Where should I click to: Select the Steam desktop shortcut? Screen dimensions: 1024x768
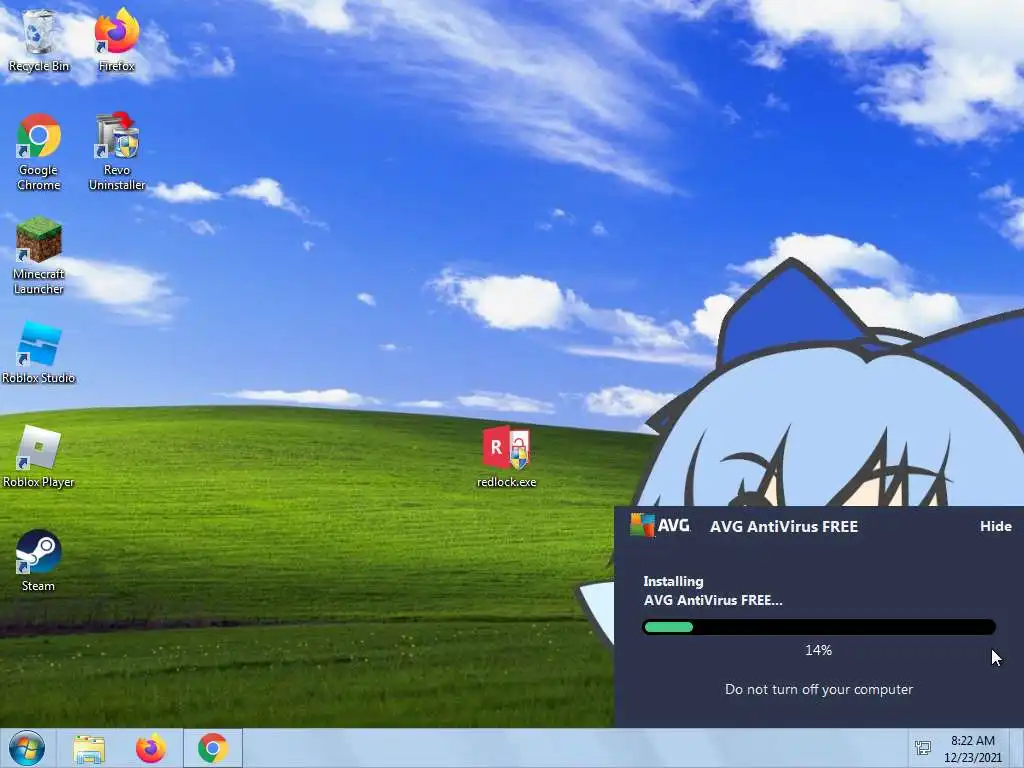tap(39, 561)
